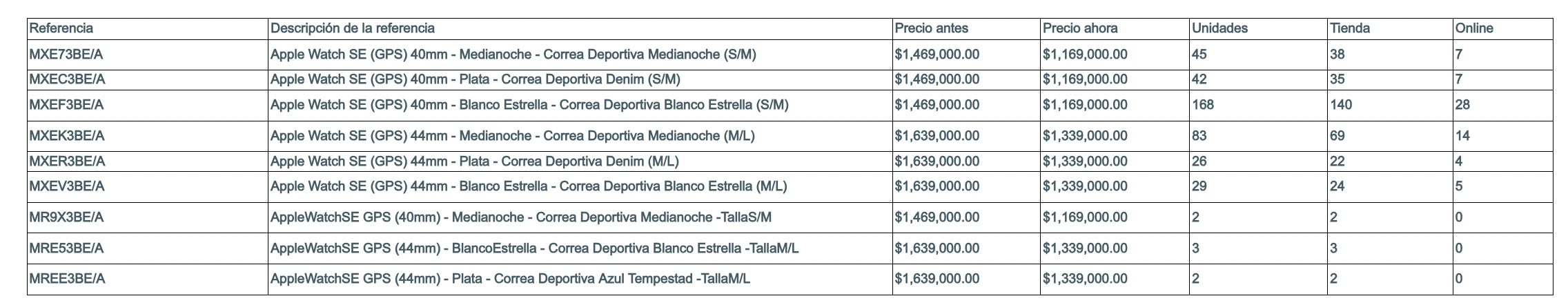Select reference cell MXEF3BE/A
Screen dimensions: 1568x305
point(66,105)
